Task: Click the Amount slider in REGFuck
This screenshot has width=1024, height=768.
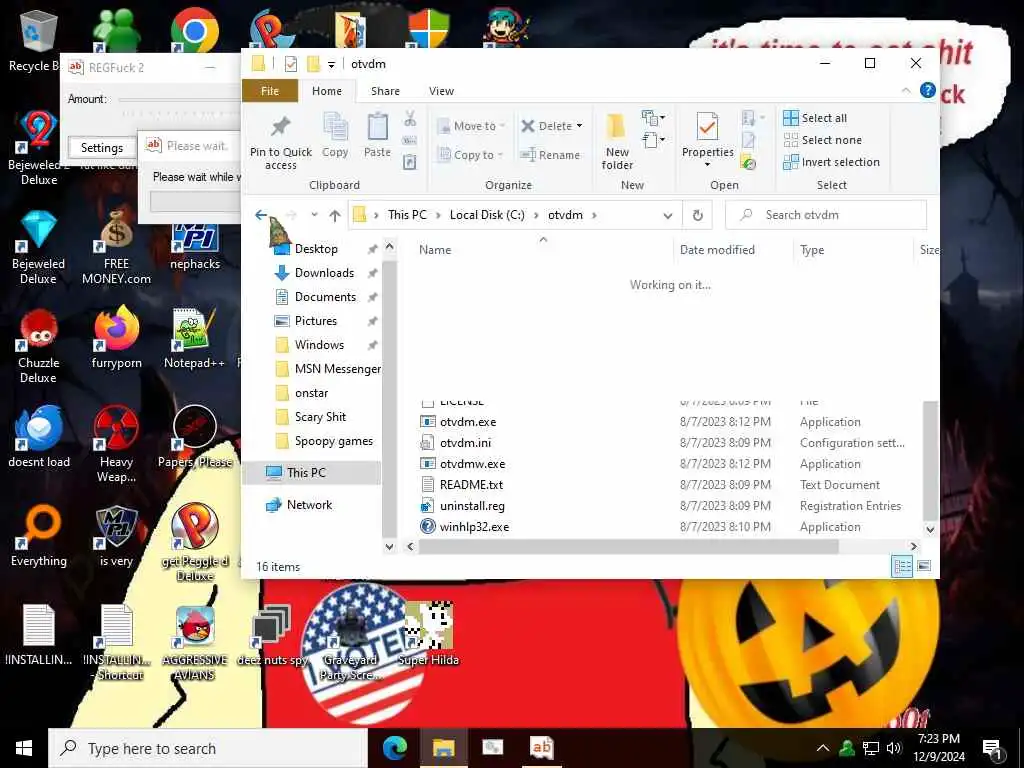Action: pyautogui.click(x=180, y=100)
